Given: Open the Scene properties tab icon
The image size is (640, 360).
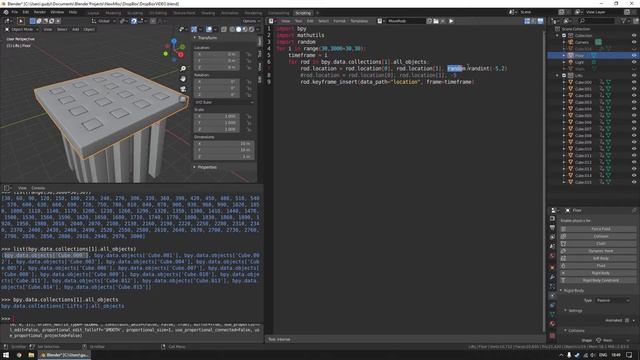Looking at the screenshot, I should point(552,247).
